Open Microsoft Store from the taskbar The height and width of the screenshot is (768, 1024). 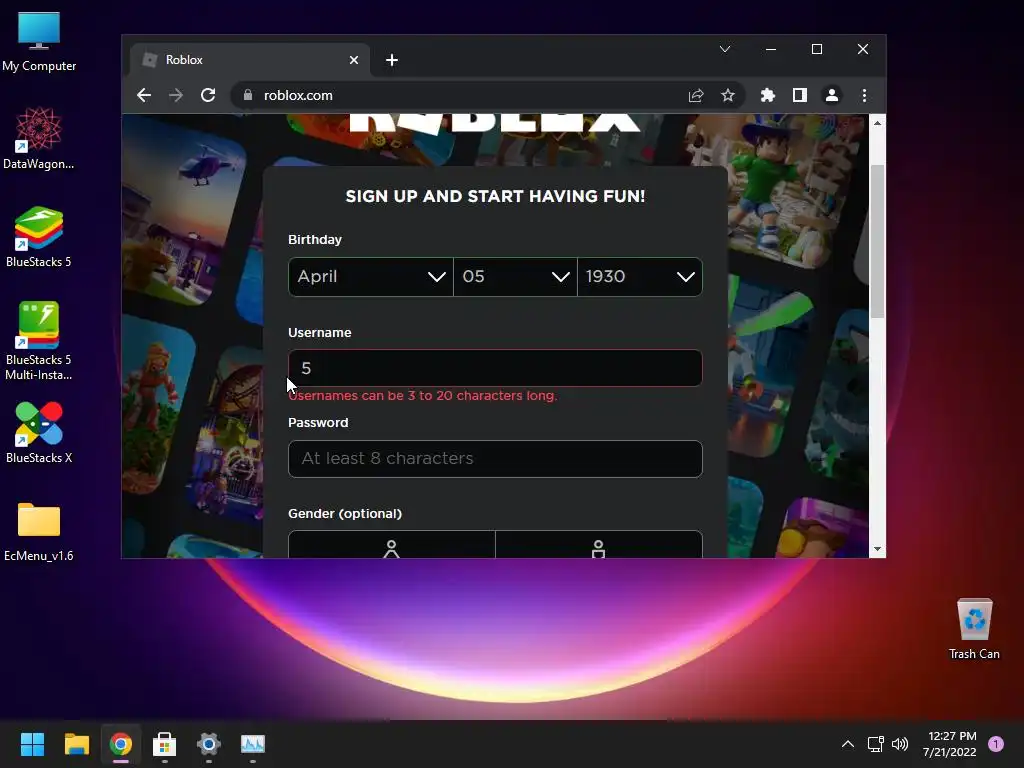(165, 744)
